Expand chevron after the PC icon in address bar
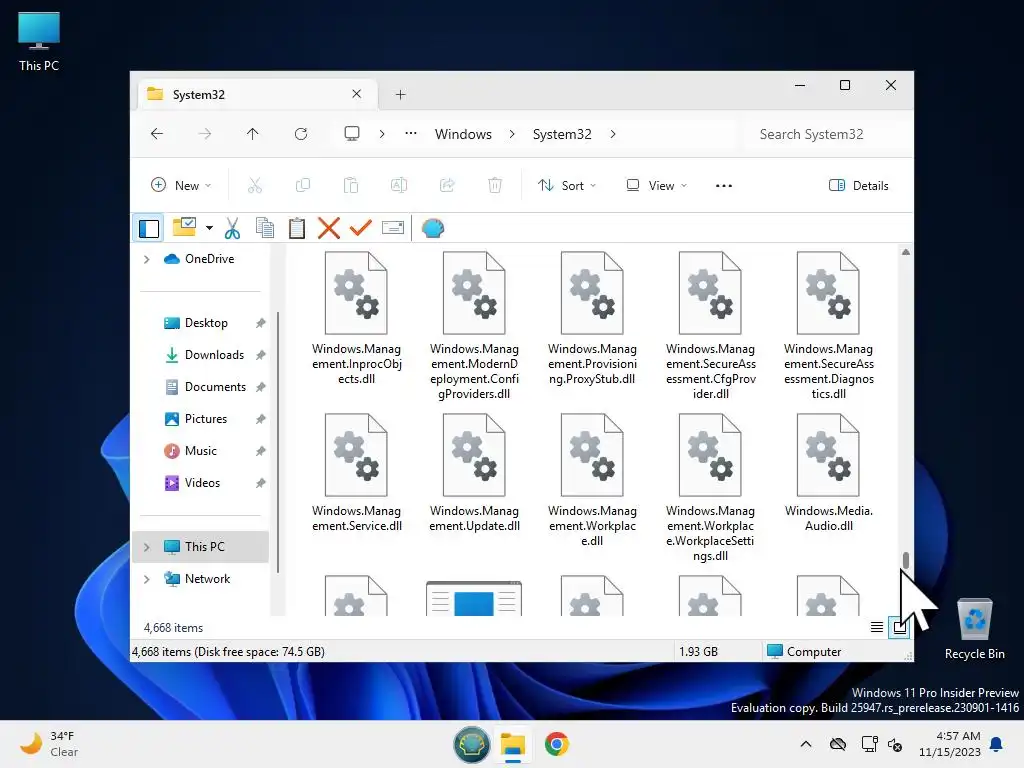 382,134
